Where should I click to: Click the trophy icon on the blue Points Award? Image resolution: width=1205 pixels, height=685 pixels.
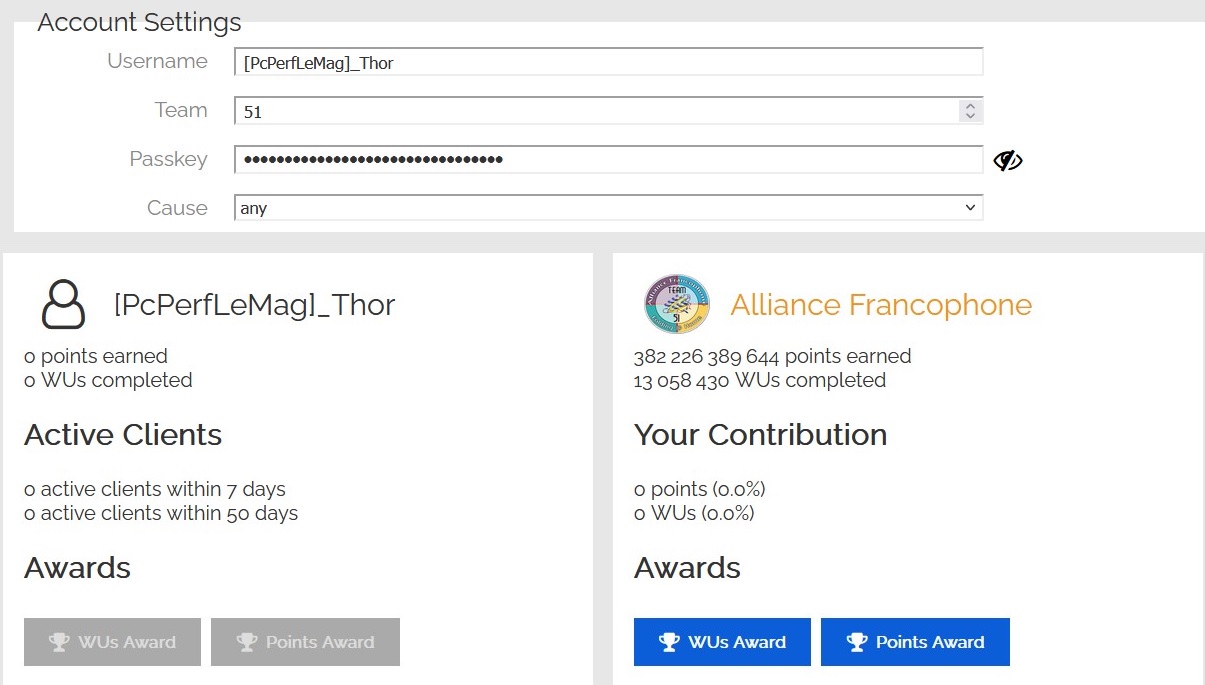pos(856,642)
